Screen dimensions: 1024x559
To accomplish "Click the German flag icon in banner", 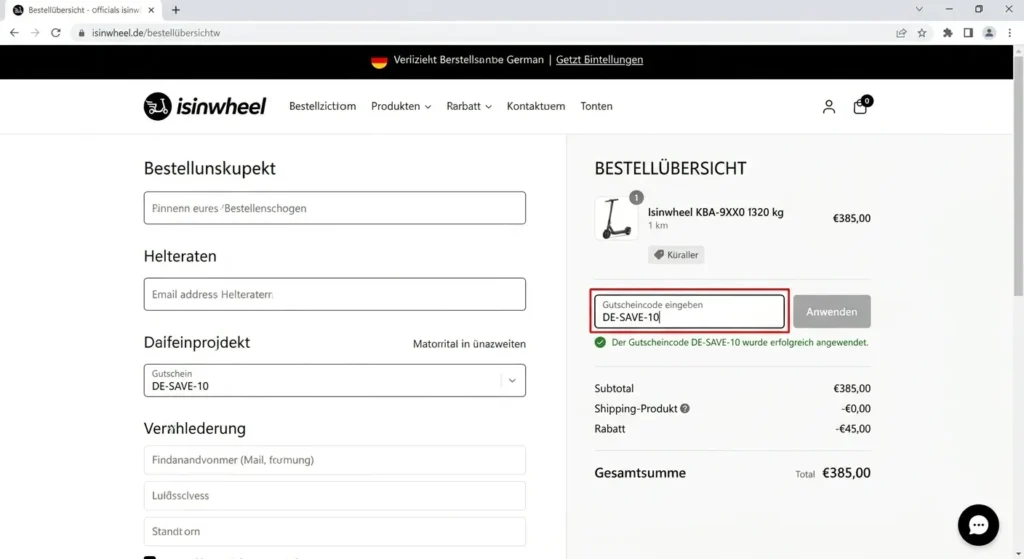I will 379,61.
